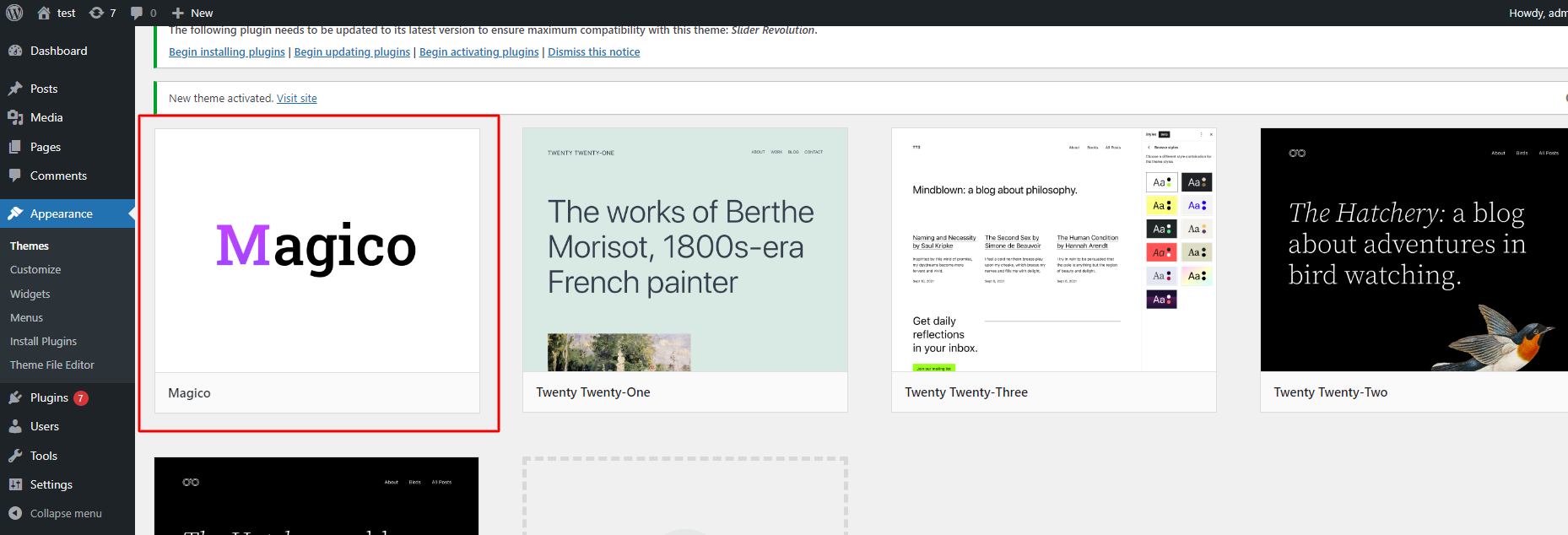This screenshot has height=535, width=1568.
Task: Click the Pages icon in the sidebar
Action: [x=15, y=147]
